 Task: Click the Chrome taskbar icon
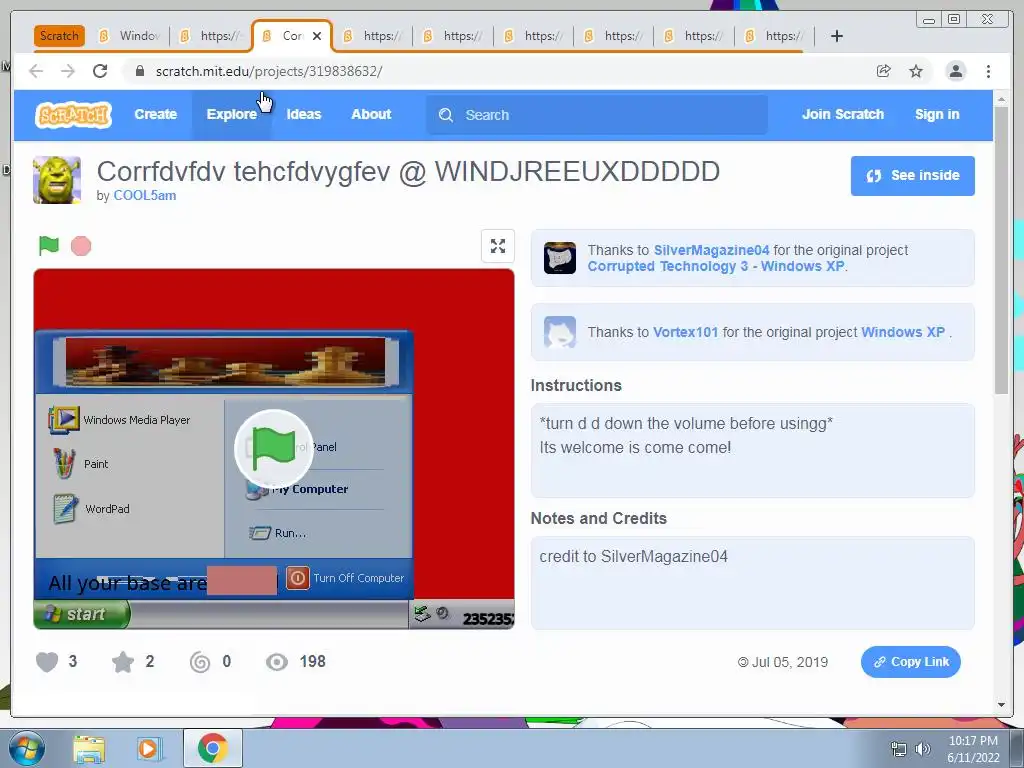coord(213,748)
